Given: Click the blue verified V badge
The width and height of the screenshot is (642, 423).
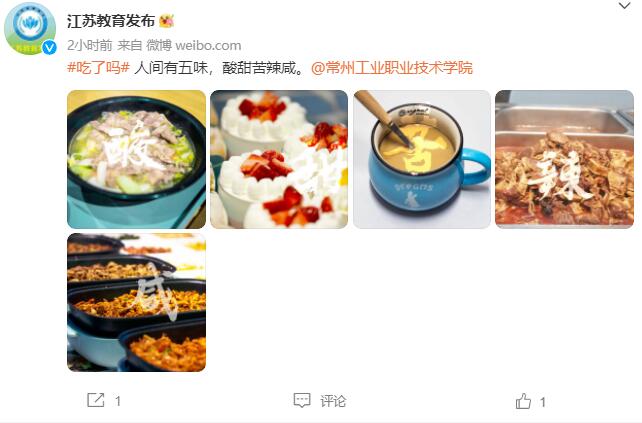Looking at the screenshot, I should click(50, 48).
